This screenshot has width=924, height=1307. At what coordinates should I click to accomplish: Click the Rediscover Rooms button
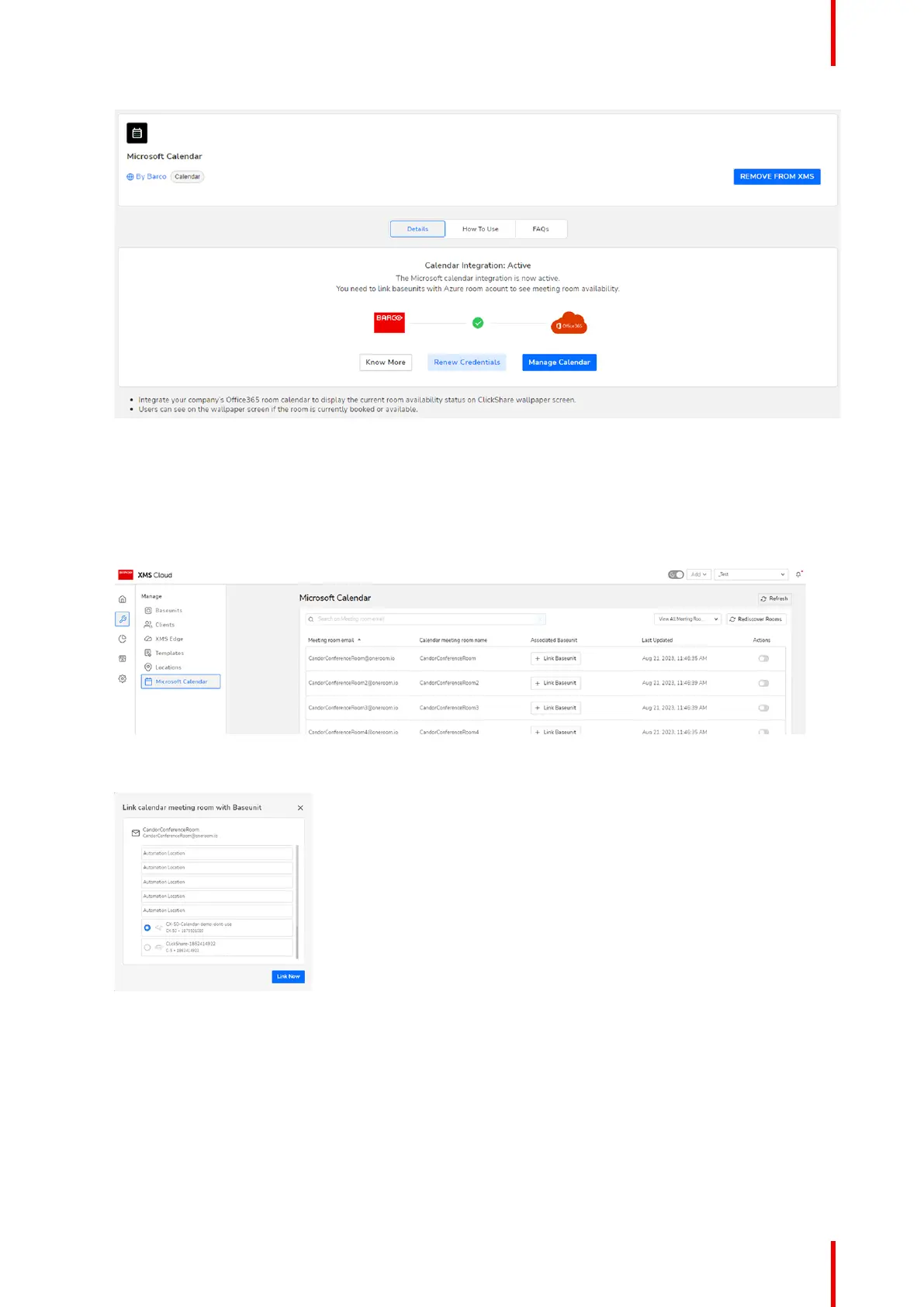click(756, 619)
